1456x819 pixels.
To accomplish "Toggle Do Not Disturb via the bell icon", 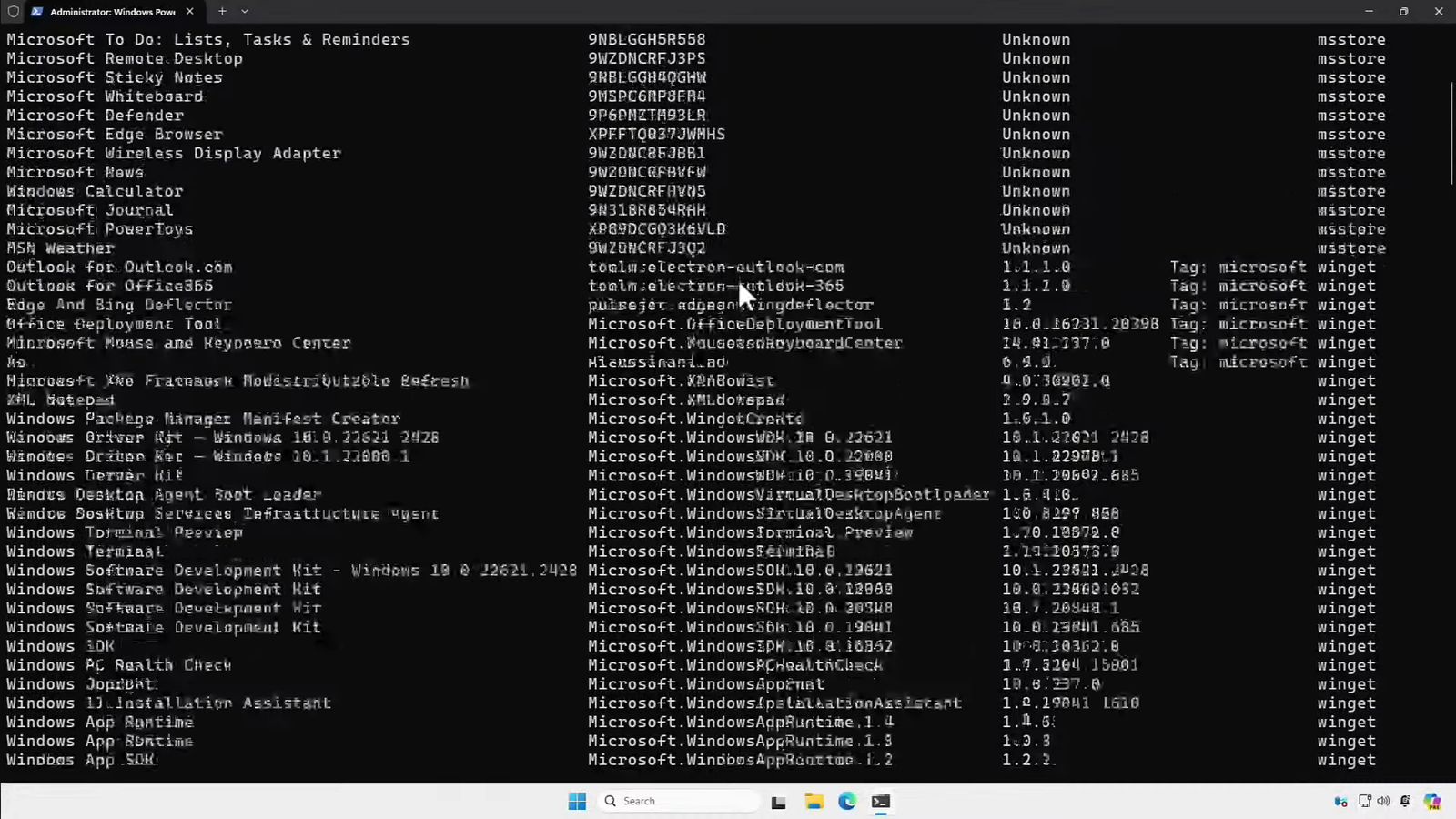I will point(1405,801).
